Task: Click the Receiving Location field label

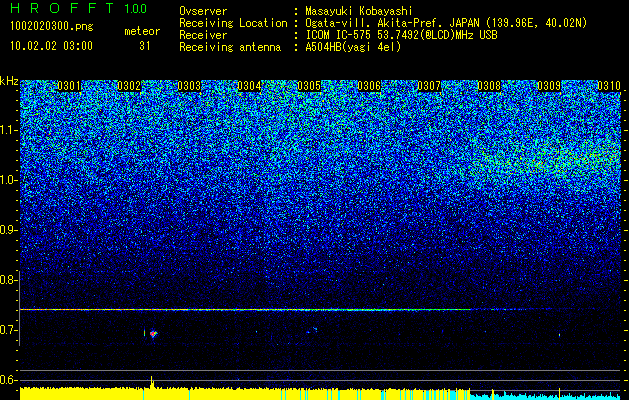Action: (x=233, y=23)
